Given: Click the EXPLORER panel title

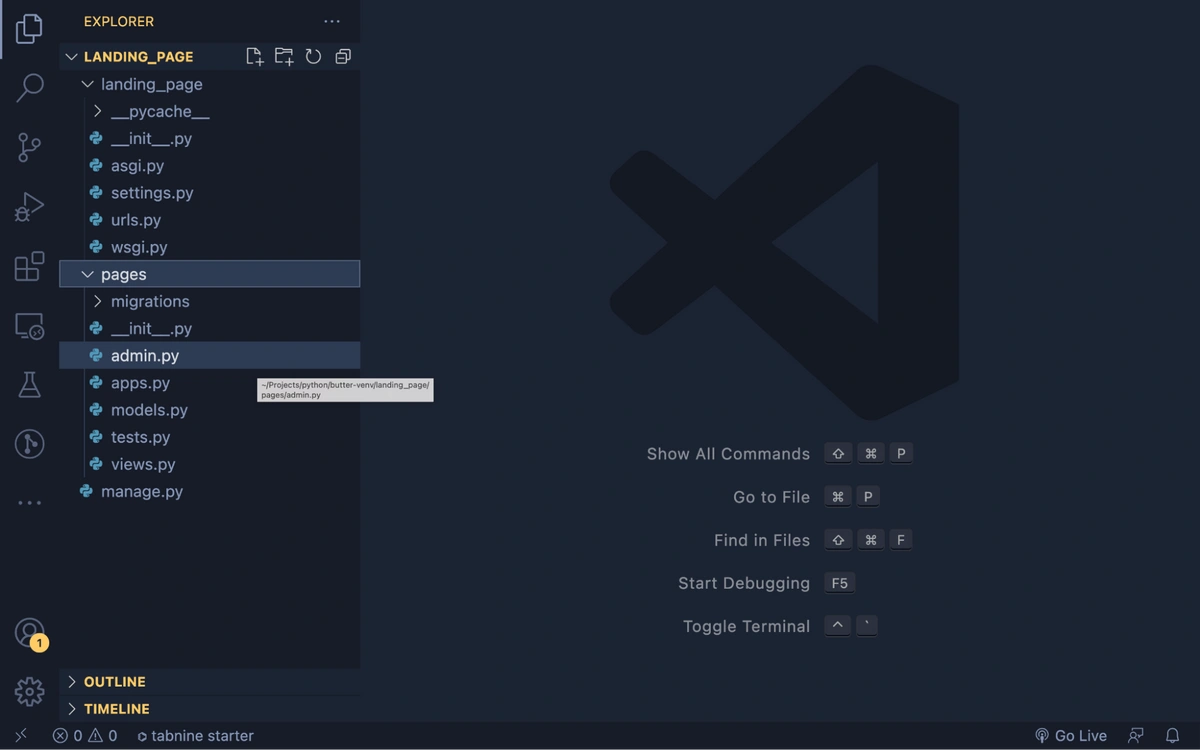Looking at the screenshot, I should tap(119, 21).
